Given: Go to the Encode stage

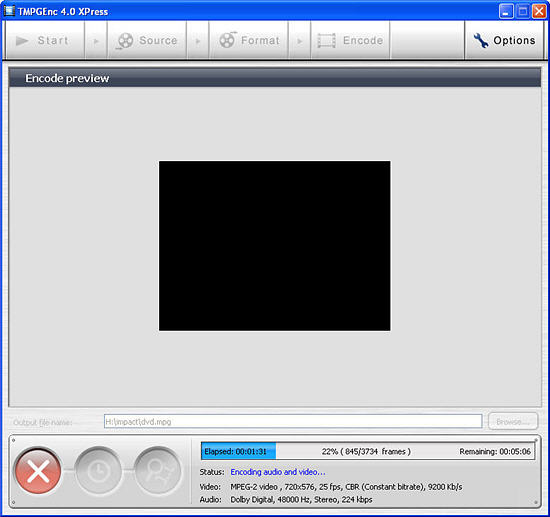Looking at the screenshot, I should 350,40.
